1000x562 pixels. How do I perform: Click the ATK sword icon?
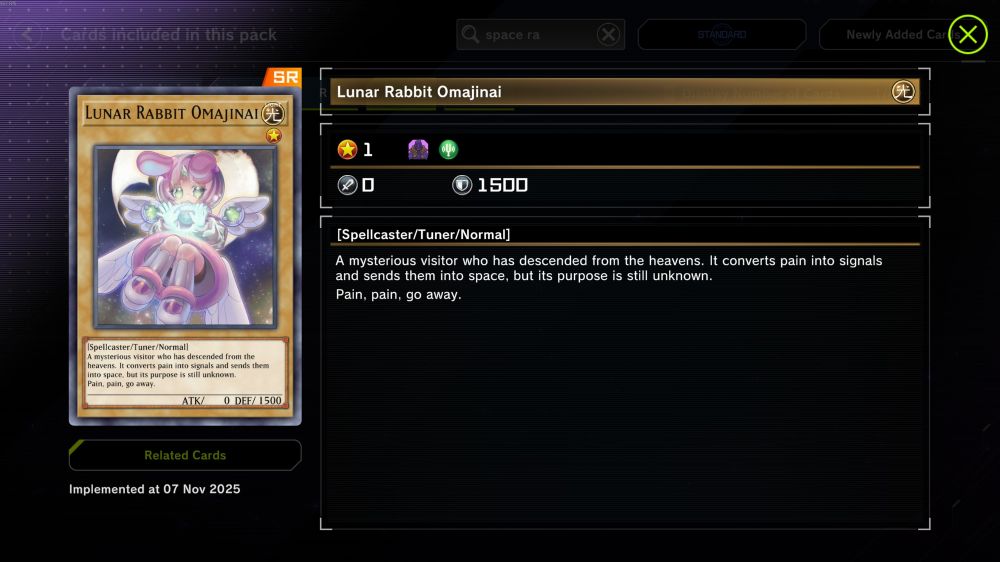[347, 185]
